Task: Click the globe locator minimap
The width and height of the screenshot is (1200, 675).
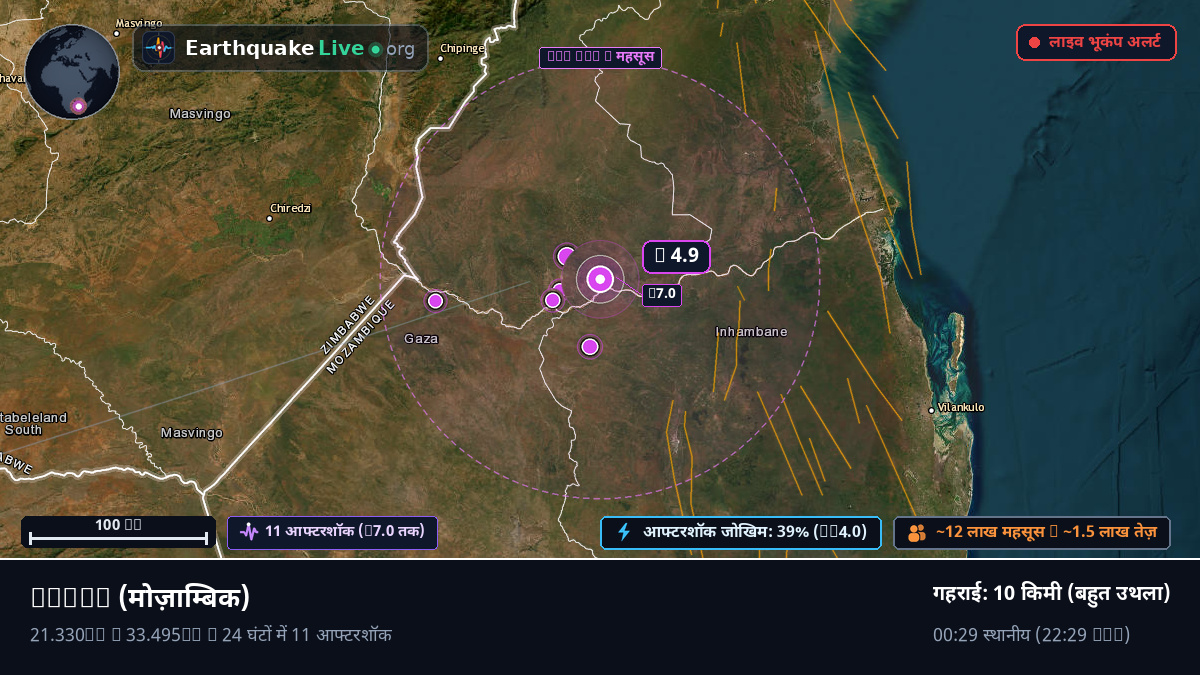Action: pos(72,72)
